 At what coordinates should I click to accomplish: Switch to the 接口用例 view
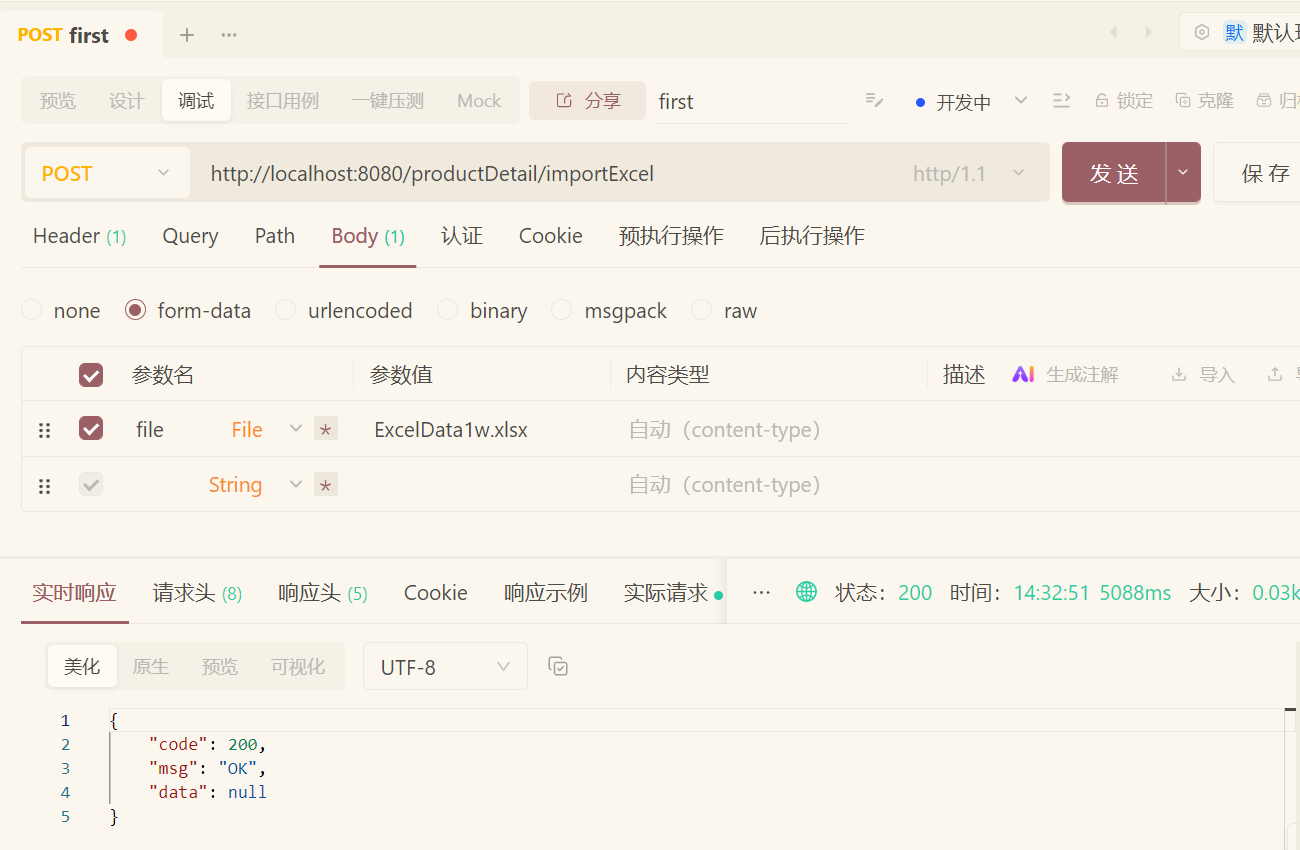point(283,100)
